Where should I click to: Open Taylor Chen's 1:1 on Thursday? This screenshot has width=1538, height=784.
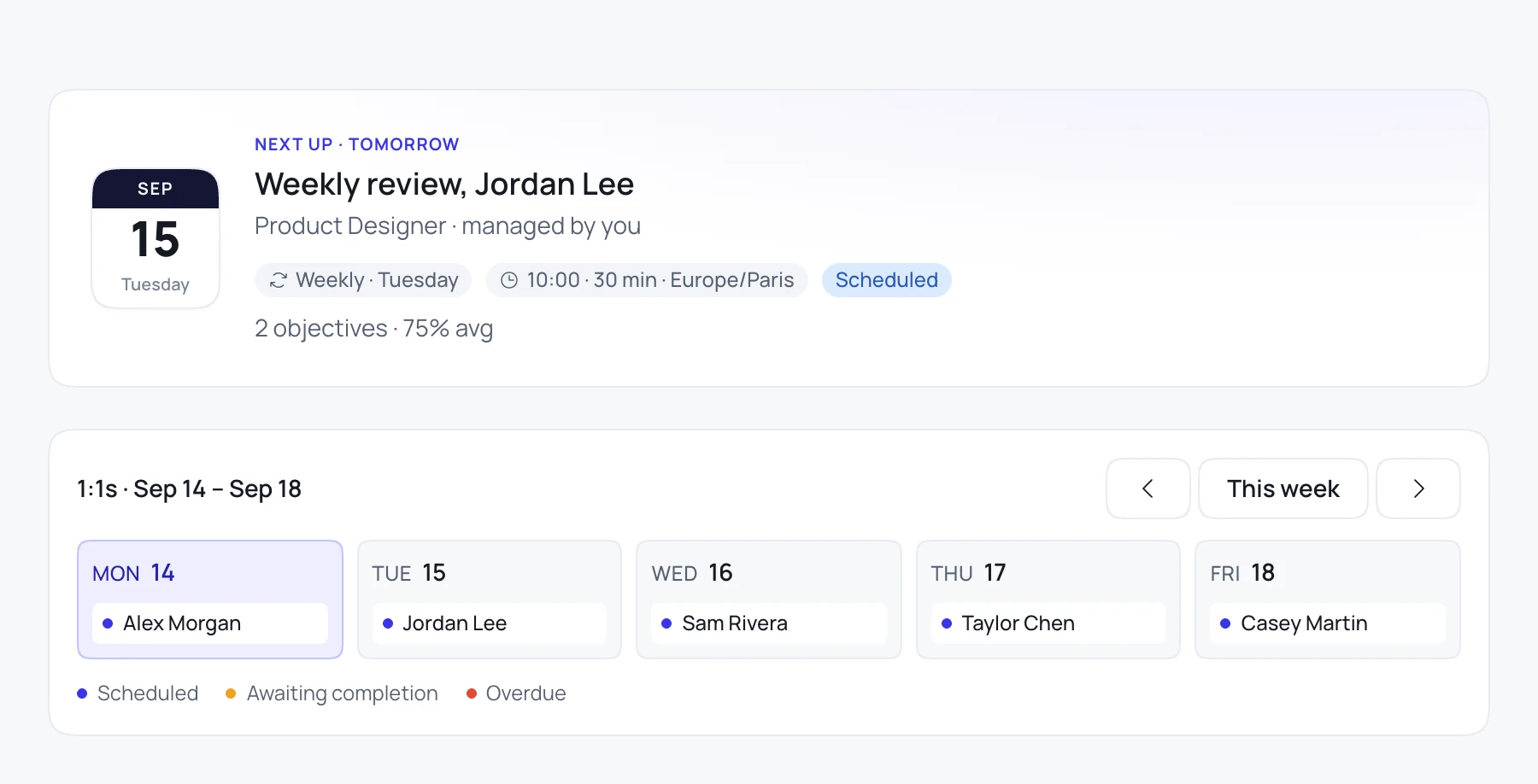point(1048,623)
